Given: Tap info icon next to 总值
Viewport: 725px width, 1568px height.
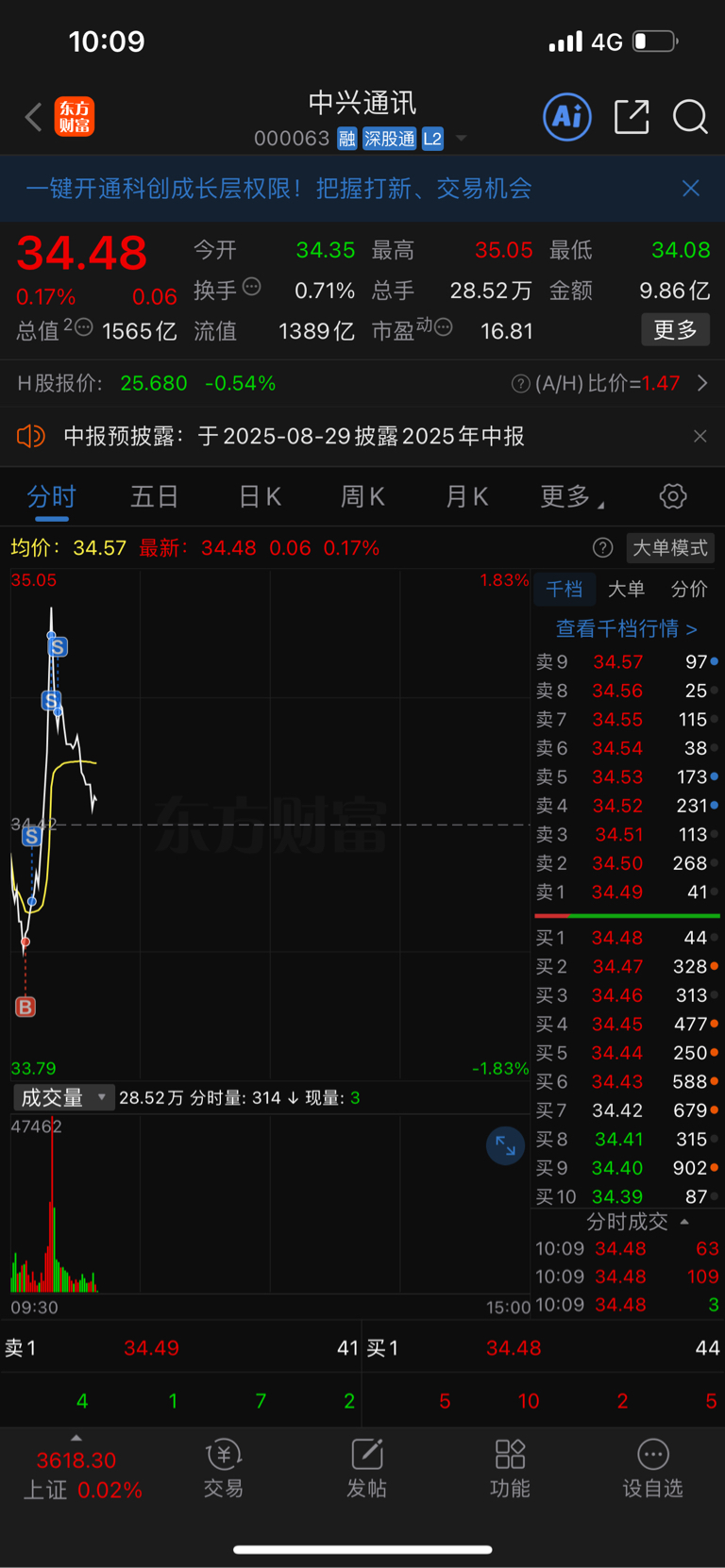Looking at the screenshot, I should [83, 327].
